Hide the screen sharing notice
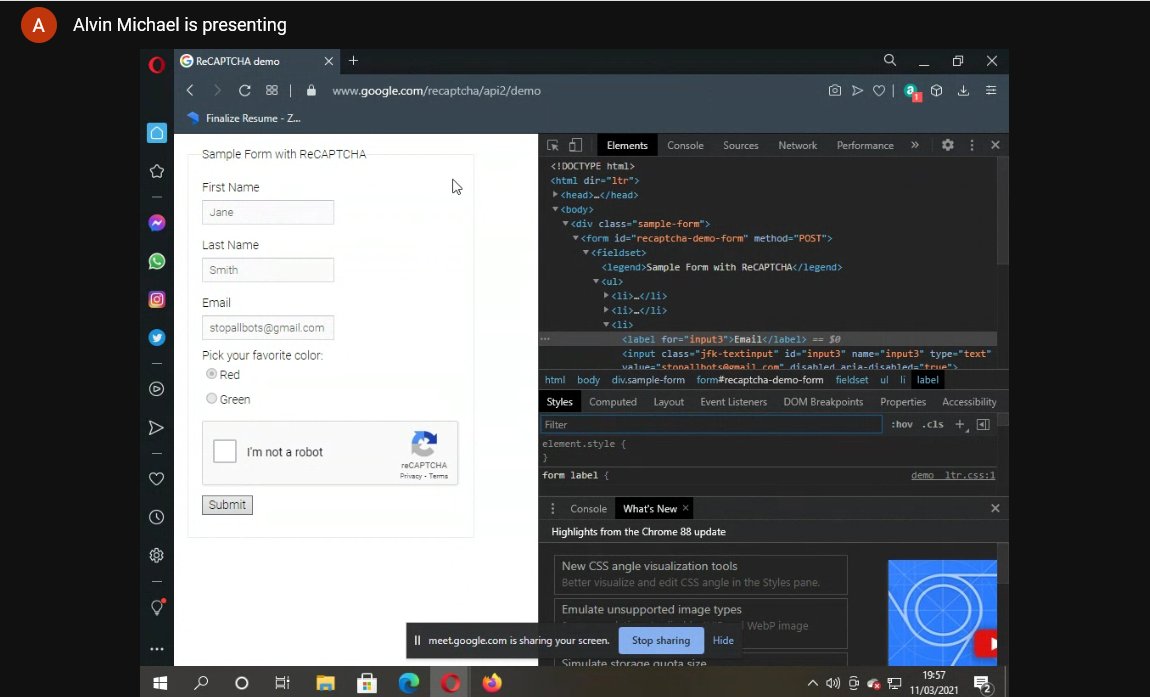Viewport: 1150px width, 697px height. point(723,641)
